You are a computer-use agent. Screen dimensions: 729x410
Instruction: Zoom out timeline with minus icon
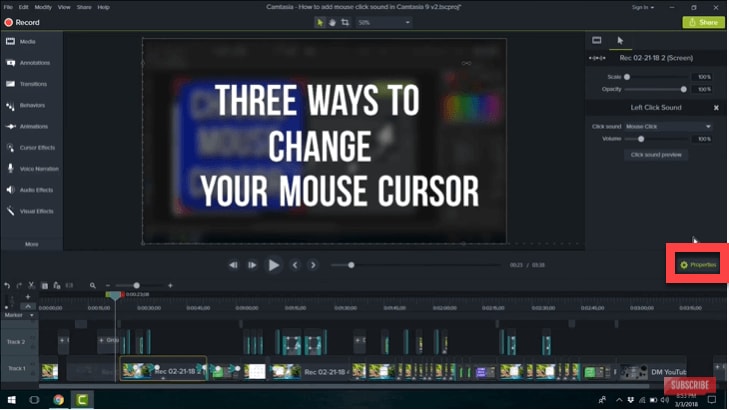point(108,285)
